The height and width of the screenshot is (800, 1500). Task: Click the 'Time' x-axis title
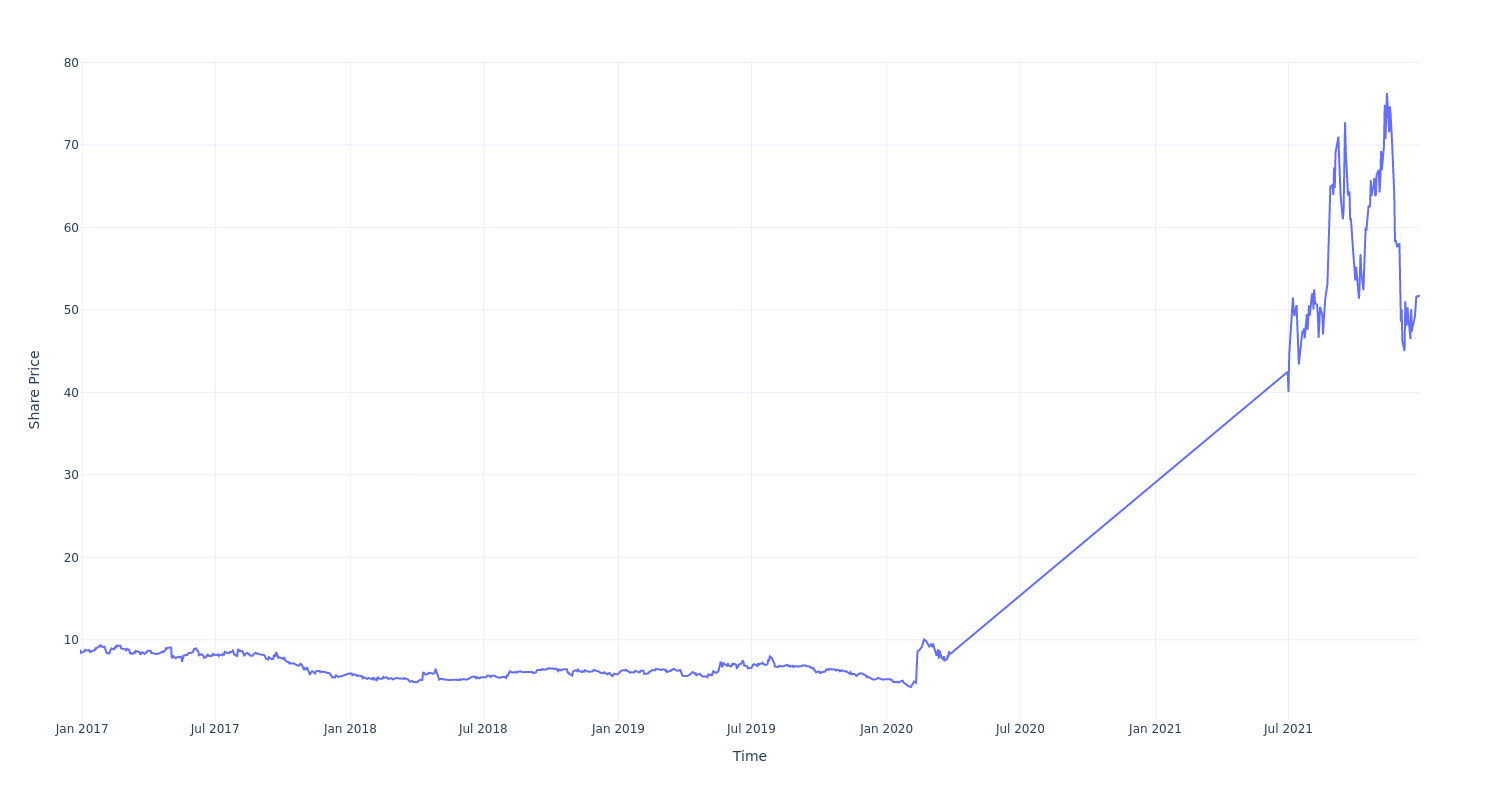749,756
